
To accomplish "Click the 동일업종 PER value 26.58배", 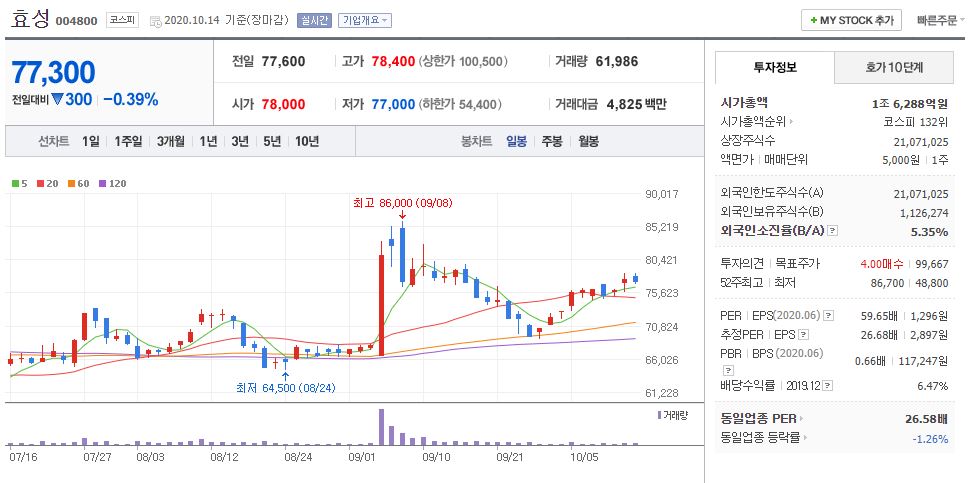I will coord(926,419).
